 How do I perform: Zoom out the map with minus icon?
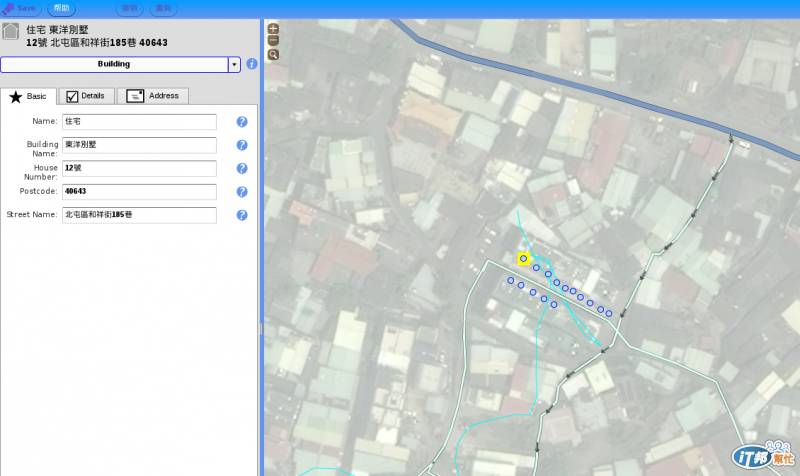pos(273,41)
